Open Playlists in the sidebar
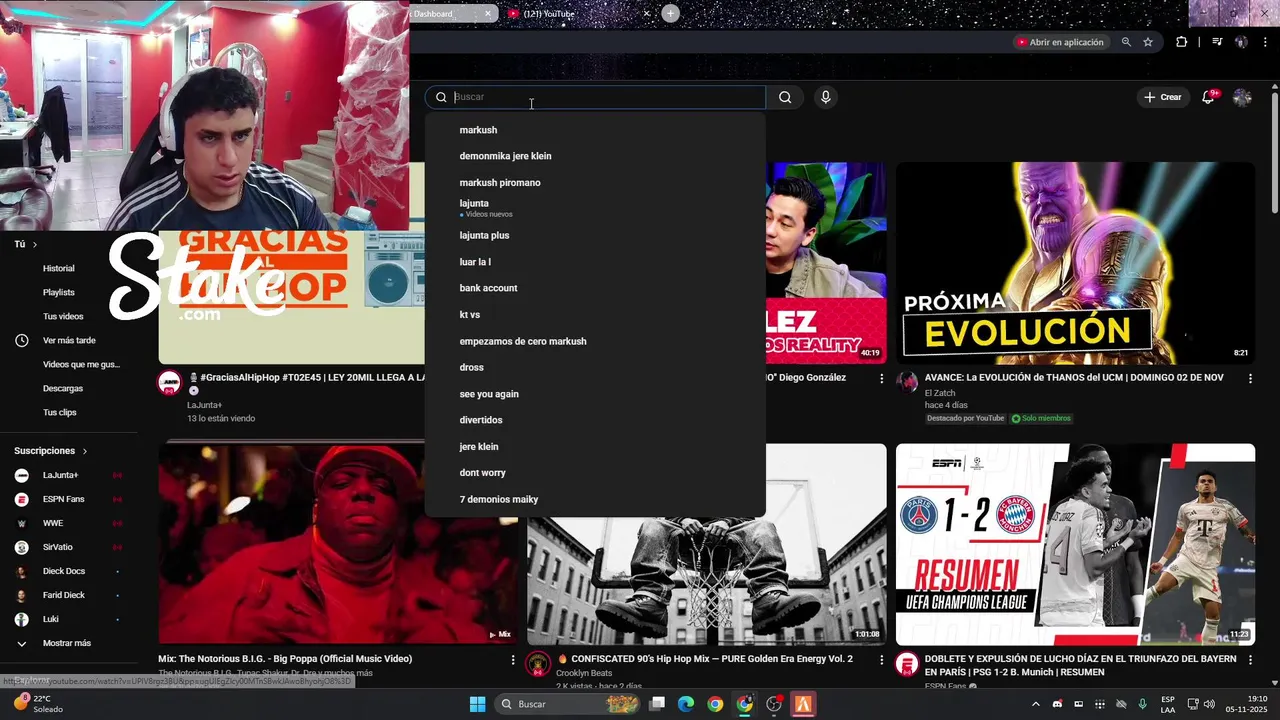The height and width of the screenshot is (720, 1280). (58, 292)
